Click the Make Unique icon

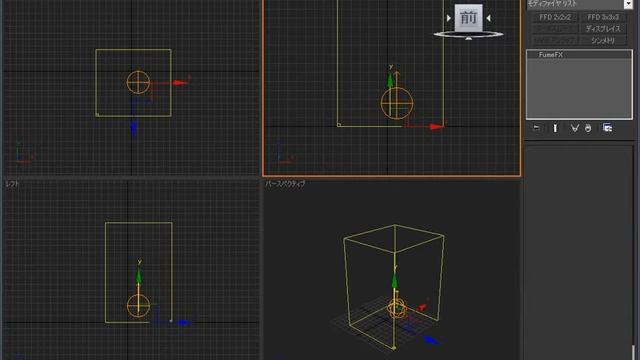pyautogui.click(x=575, y=128)
